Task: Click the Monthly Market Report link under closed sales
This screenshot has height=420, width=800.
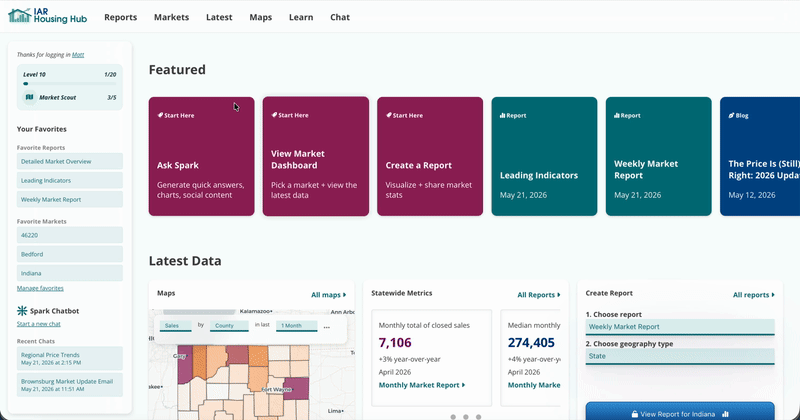Action: point(422,385)
